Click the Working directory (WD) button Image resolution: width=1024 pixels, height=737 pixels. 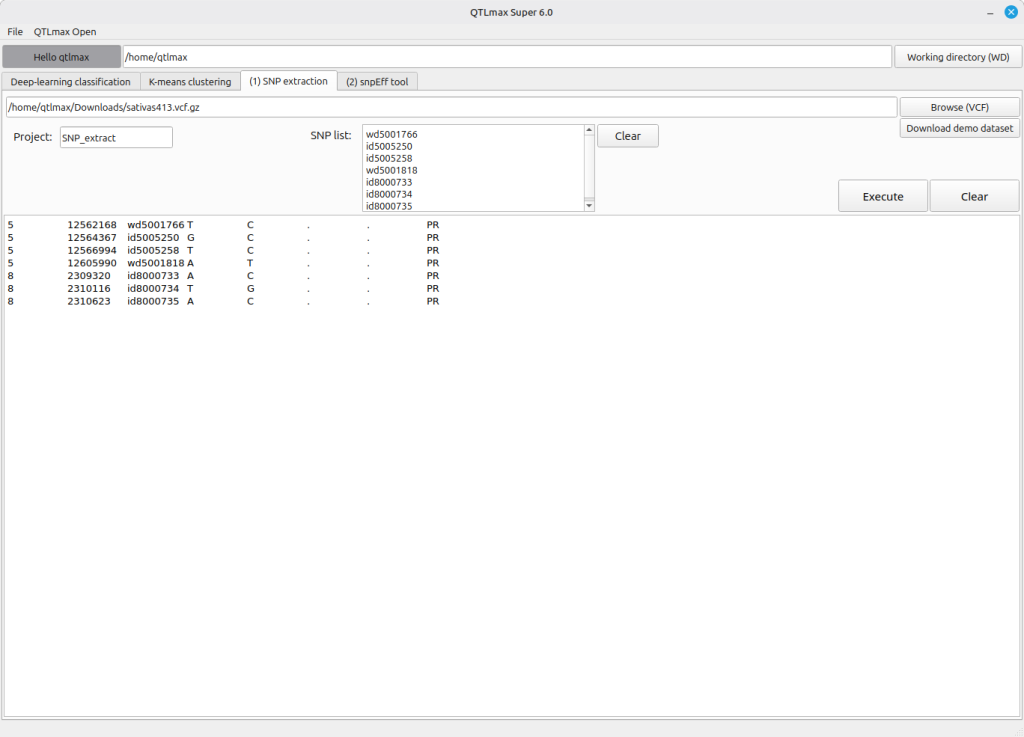957,57
